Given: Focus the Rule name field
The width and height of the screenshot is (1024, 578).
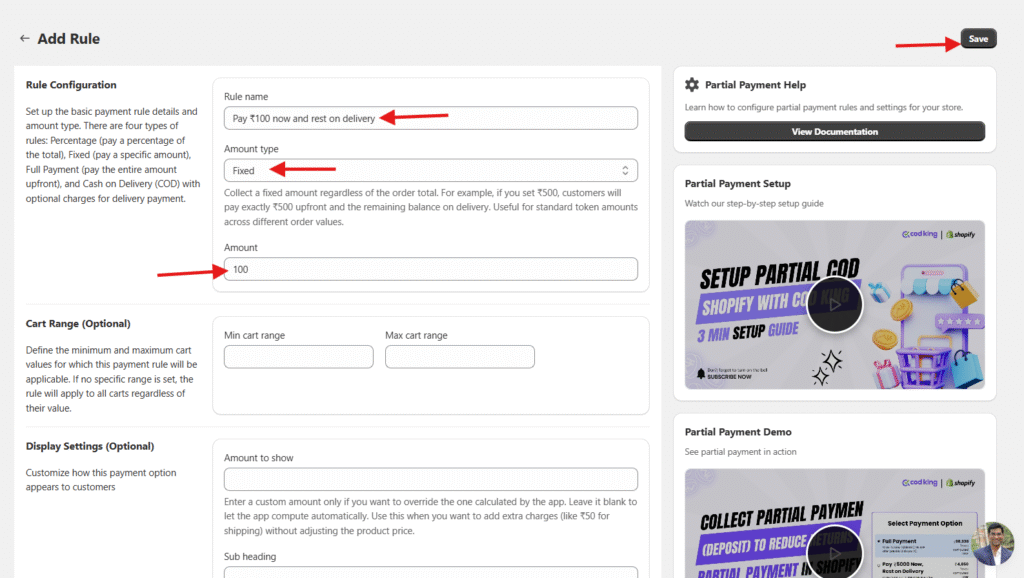Looking at the screenshot, I should (x=430, y=118).
